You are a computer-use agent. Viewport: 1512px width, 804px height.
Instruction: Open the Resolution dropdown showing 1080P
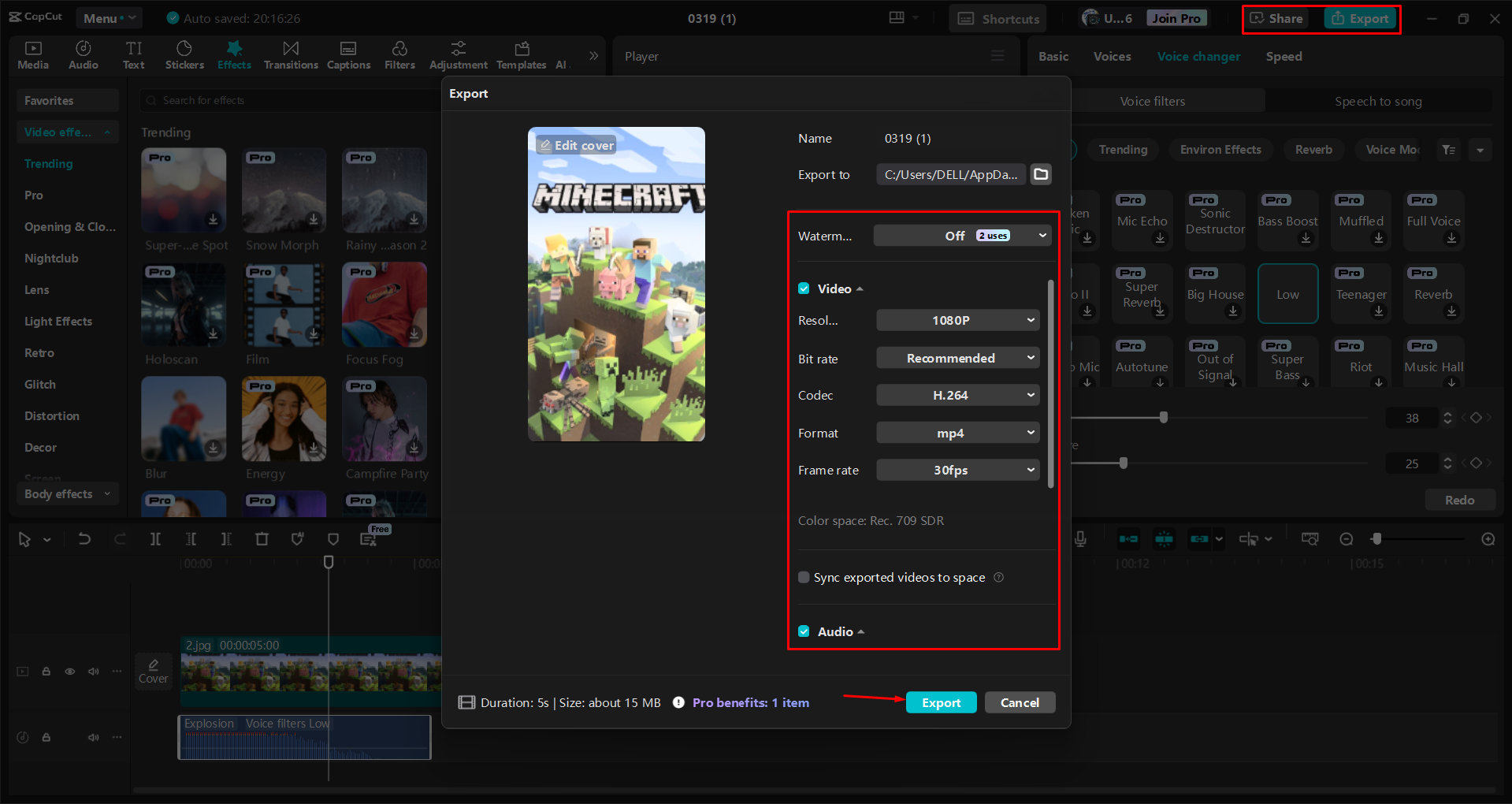957,320
